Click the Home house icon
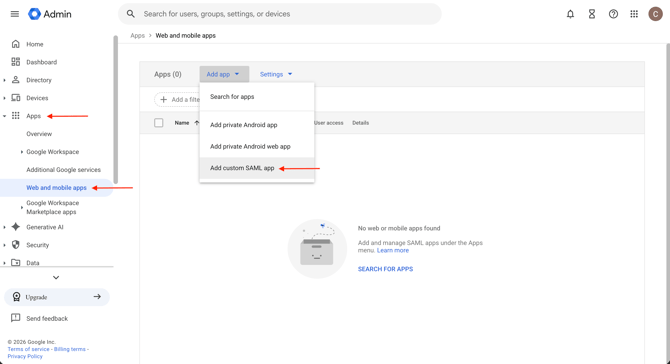This screenshot has height=364, width=670. [16, 44]
